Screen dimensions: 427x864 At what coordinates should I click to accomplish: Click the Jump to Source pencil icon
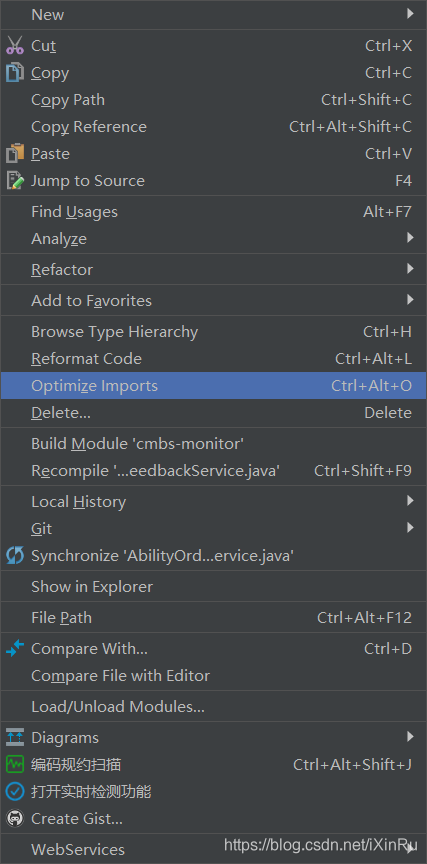[15, 180]
